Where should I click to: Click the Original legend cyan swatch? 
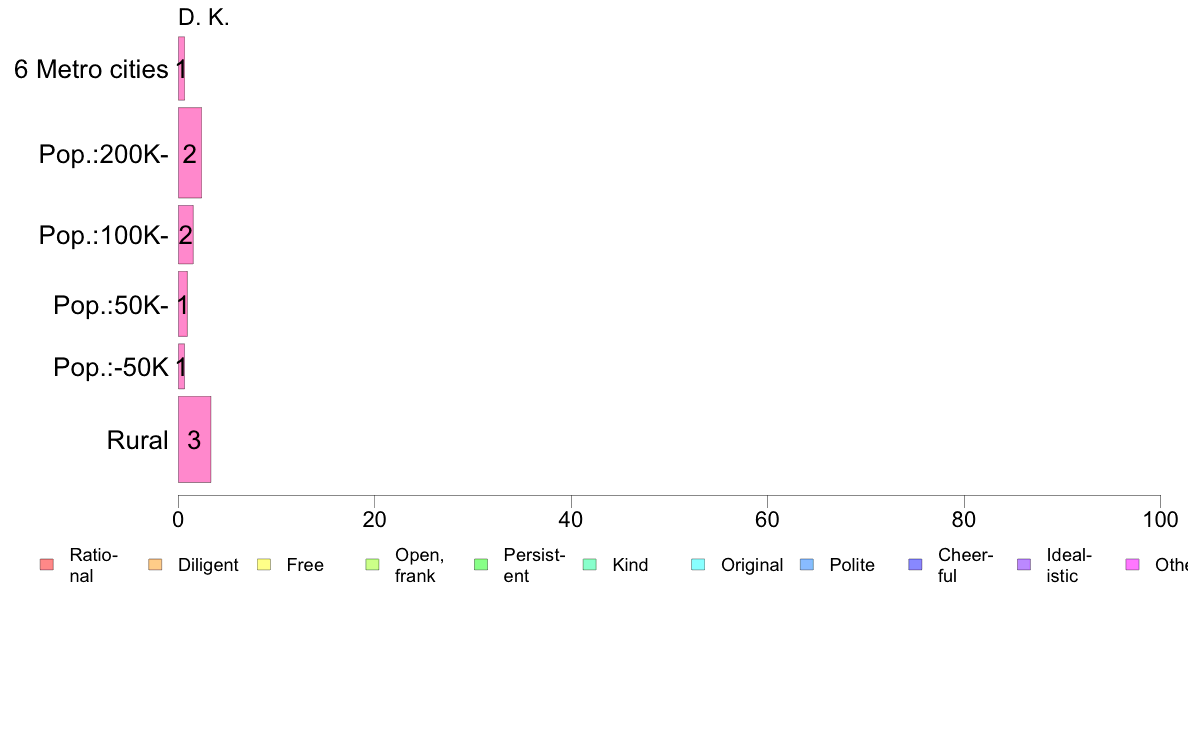[x=699, y=565]
